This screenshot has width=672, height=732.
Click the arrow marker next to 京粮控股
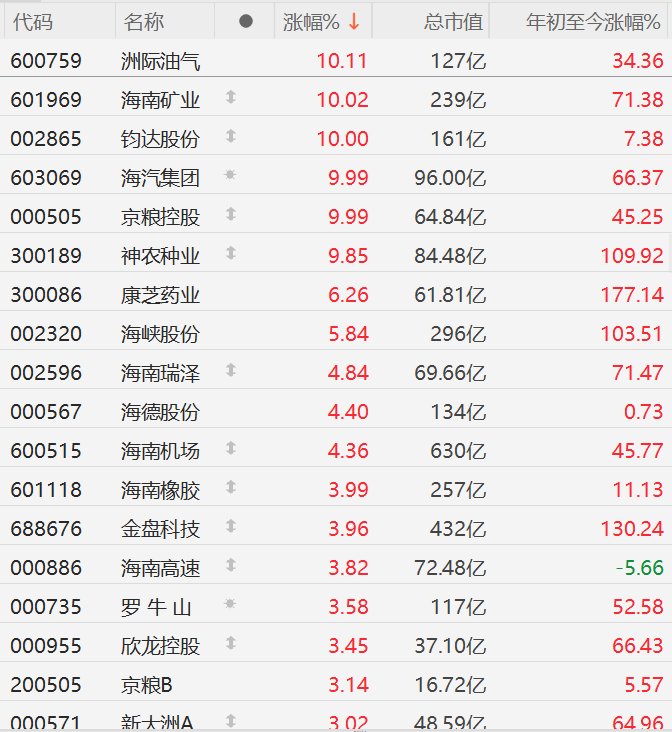[x=231, y=215]
